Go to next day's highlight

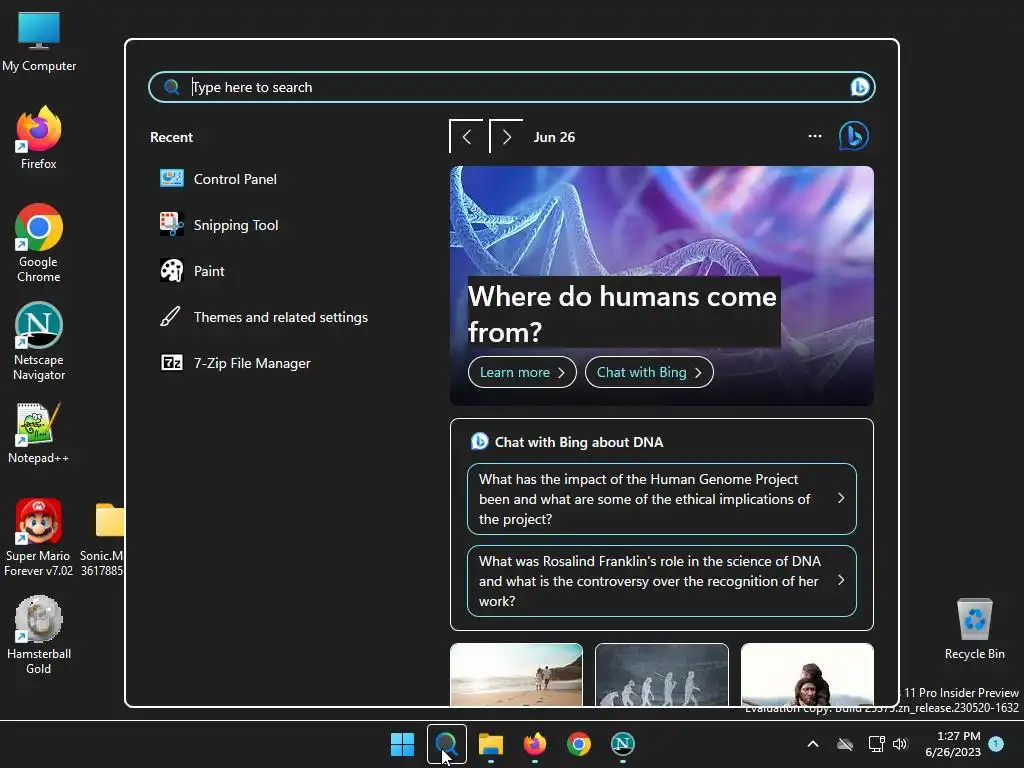(x=506, y=136)
